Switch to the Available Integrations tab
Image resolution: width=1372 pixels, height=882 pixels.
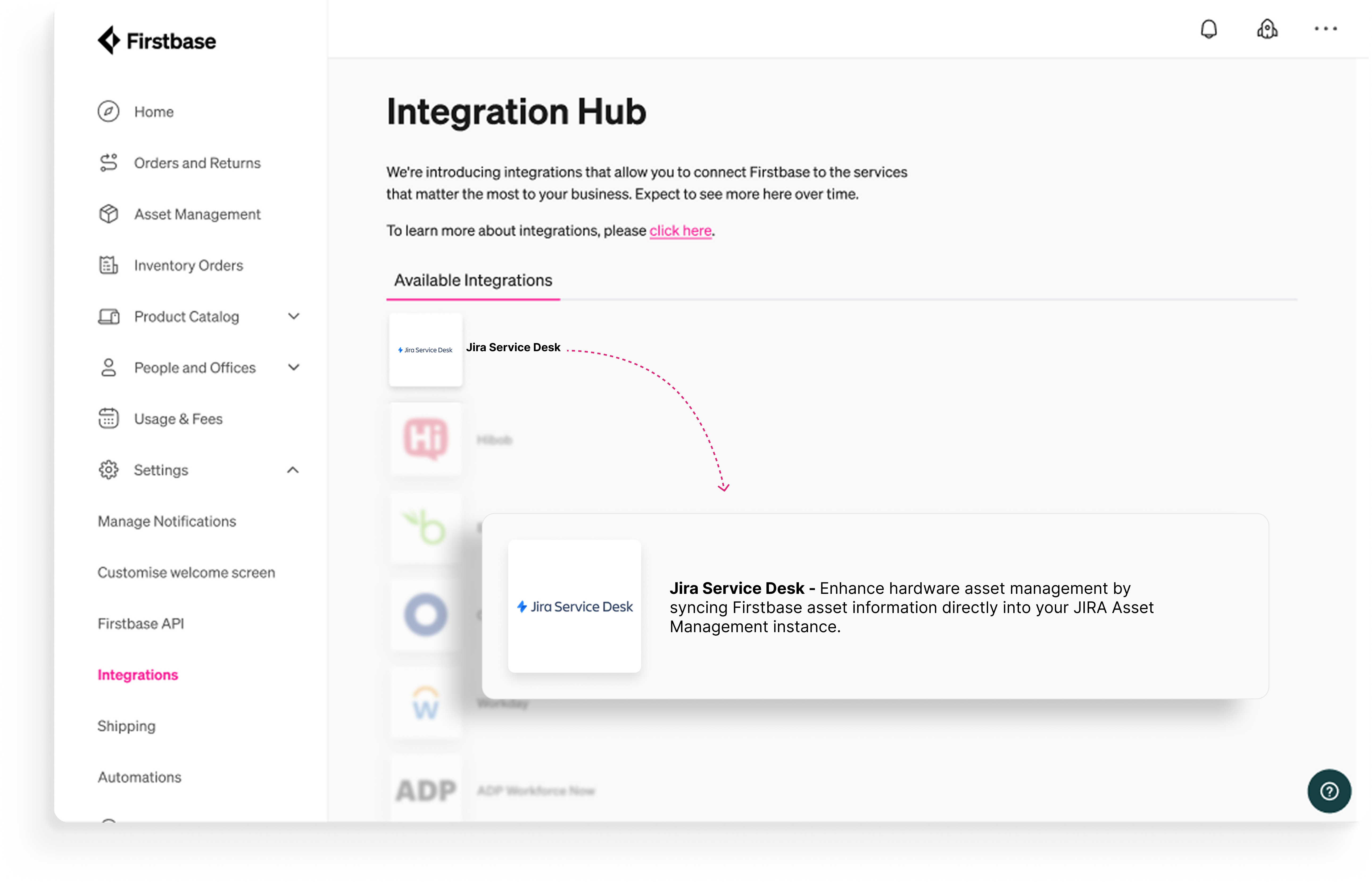(472, 280)
